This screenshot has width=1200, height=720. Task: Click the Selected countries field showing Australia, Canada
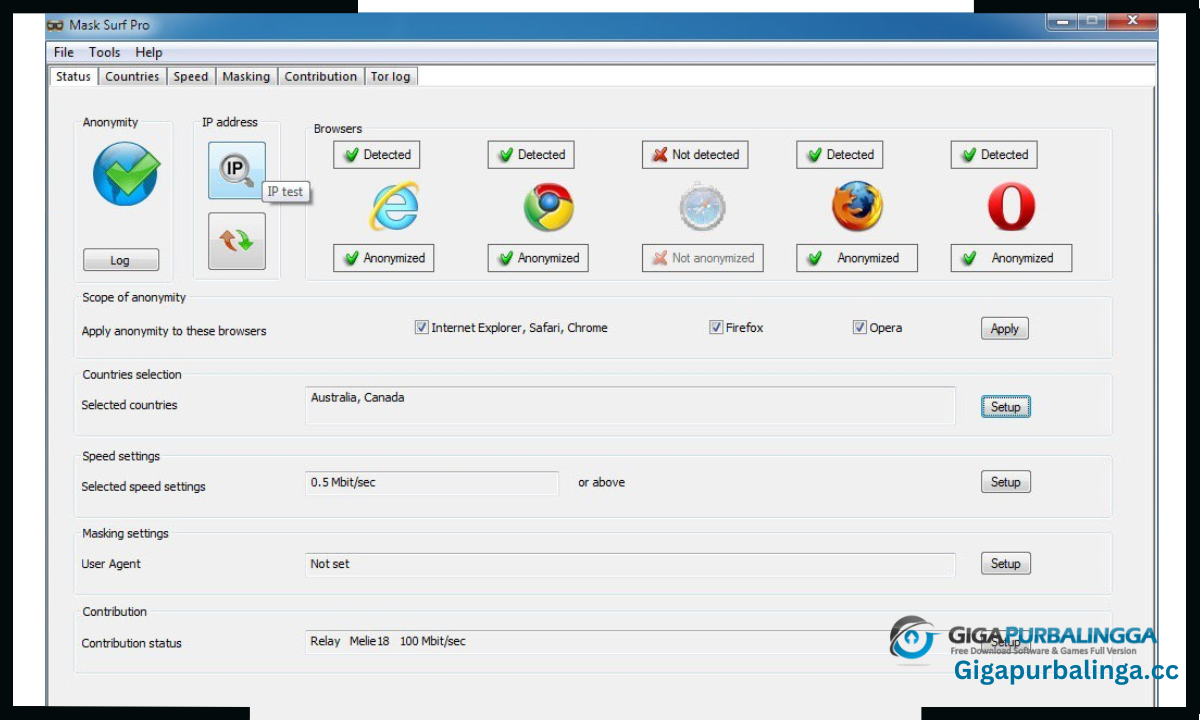click(630, 405)
